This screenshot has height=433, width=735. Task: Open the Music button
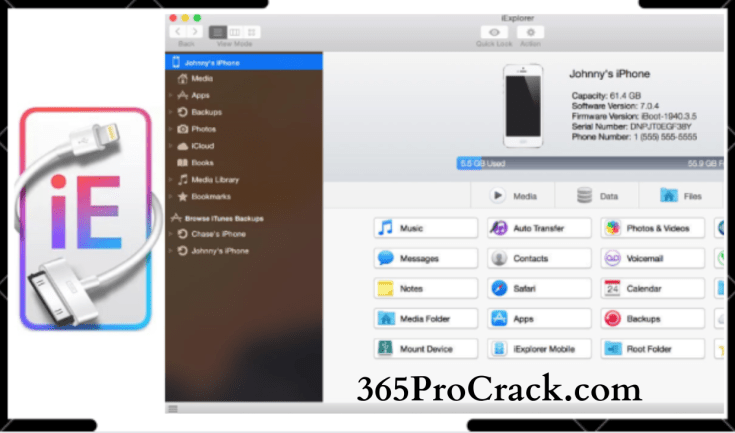pos(426,228)
